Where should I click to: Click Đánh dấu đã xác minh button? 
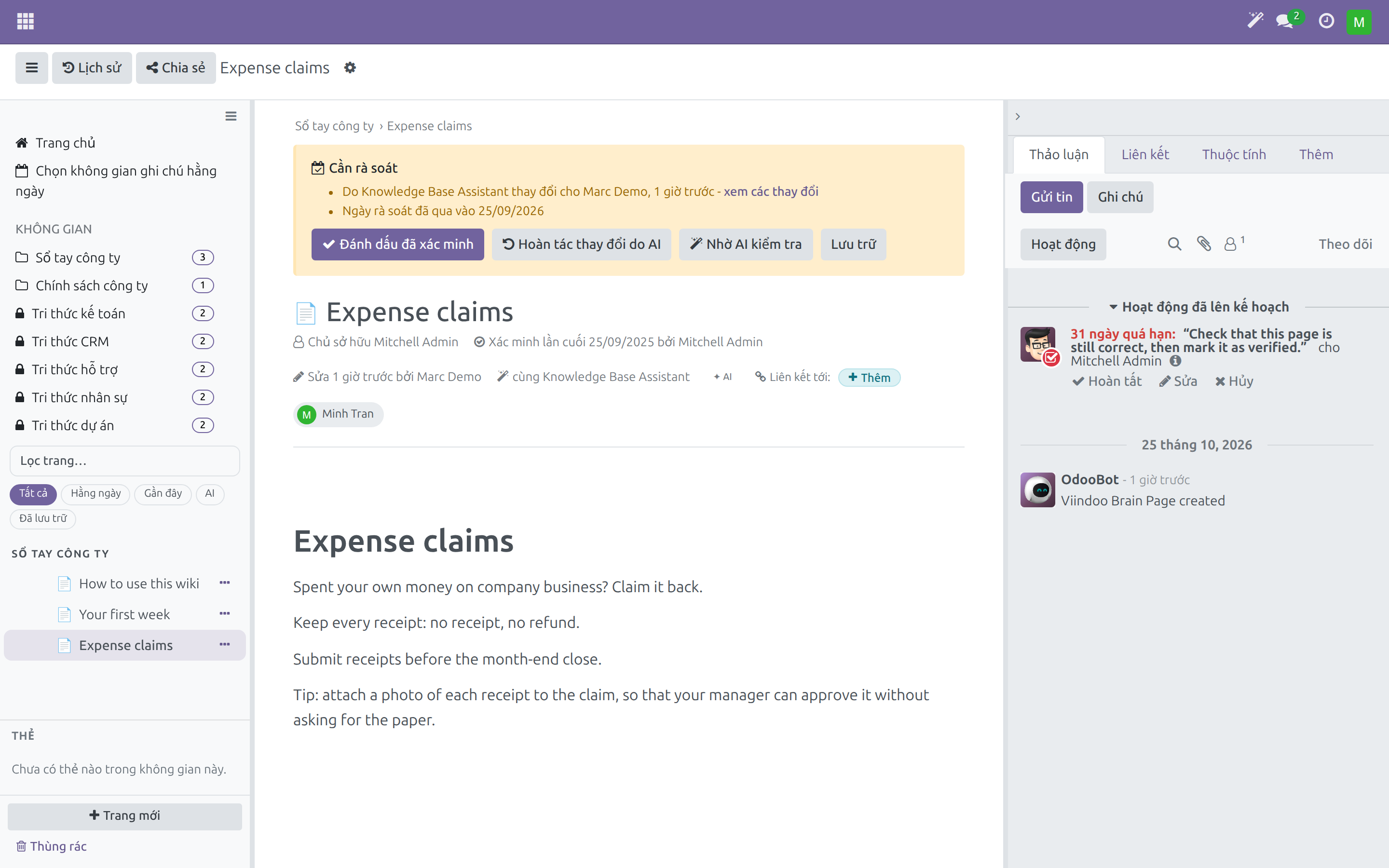pyautogui.click(x=398, y=244)
